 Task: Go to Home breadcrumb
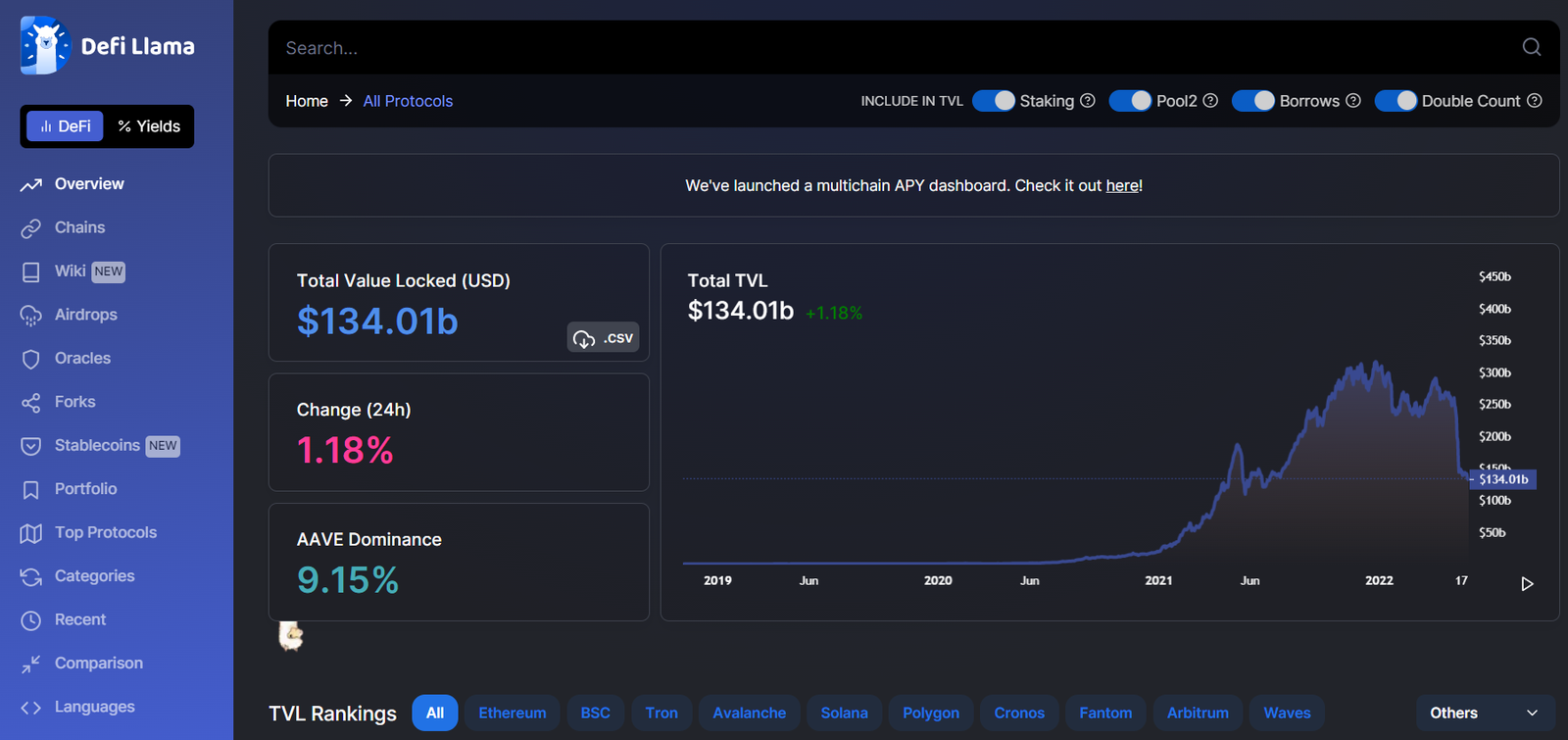pos(307,101)
